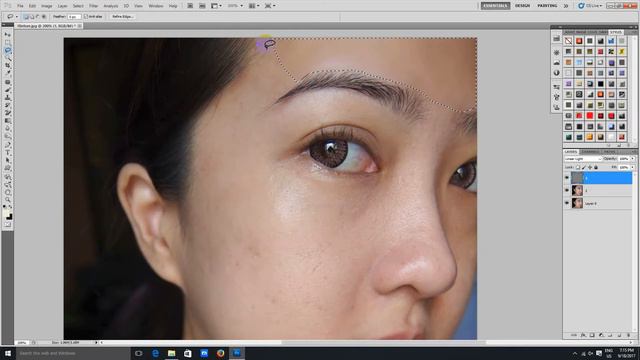Toggle Lock transparent pixels
The image size is (640, 360).
578,167
